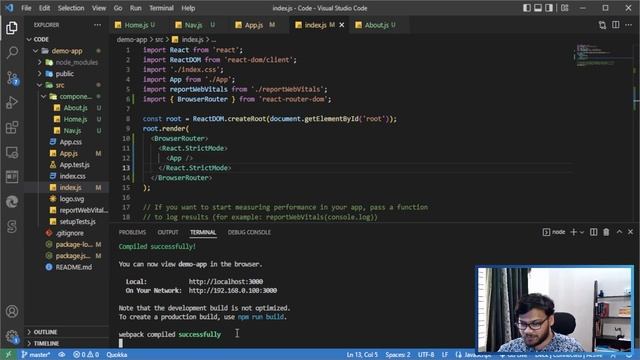
Task: Click errors and warnings count in status bar
Action: click(86, 354)
